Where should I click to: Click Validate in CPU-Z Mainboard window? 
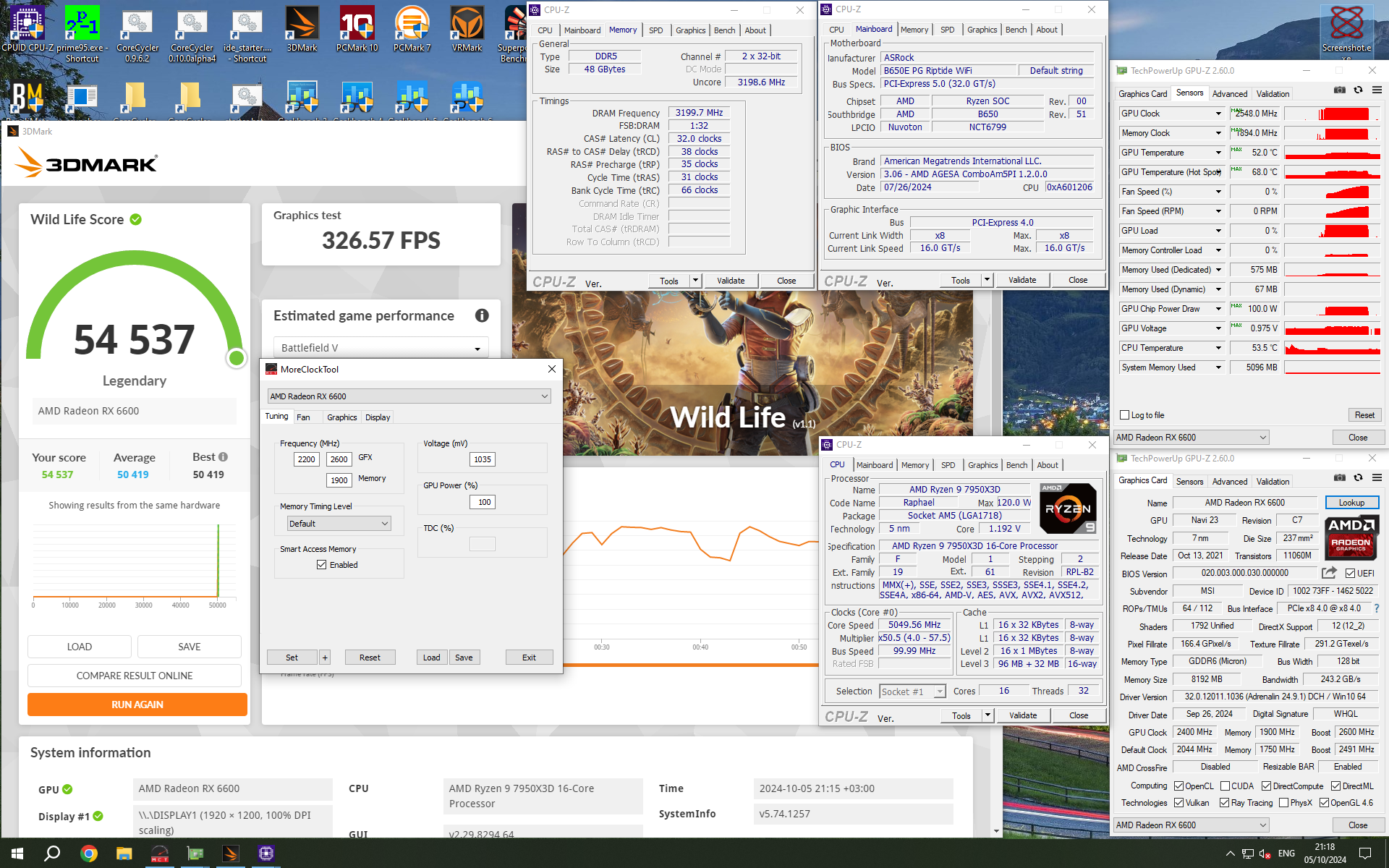click(1021, 280)
